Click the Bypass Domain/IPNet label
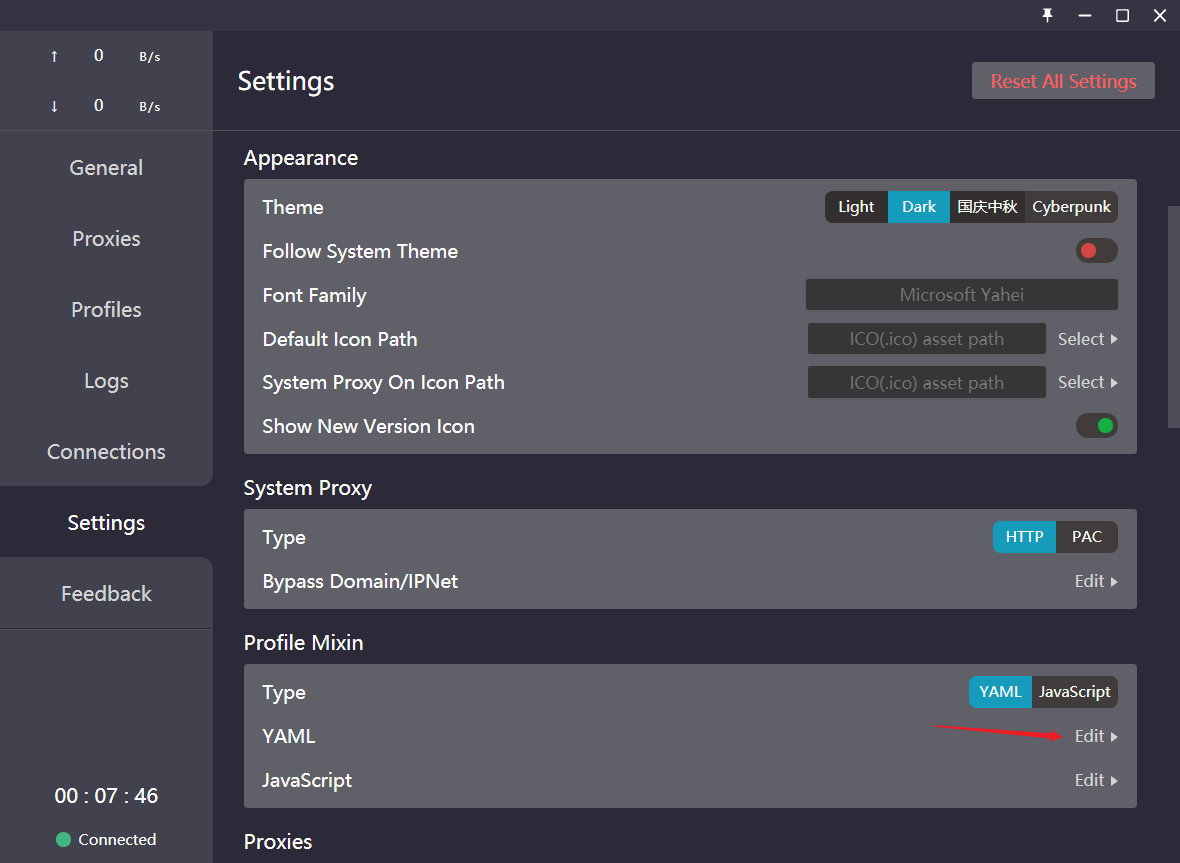 (360, 582)
